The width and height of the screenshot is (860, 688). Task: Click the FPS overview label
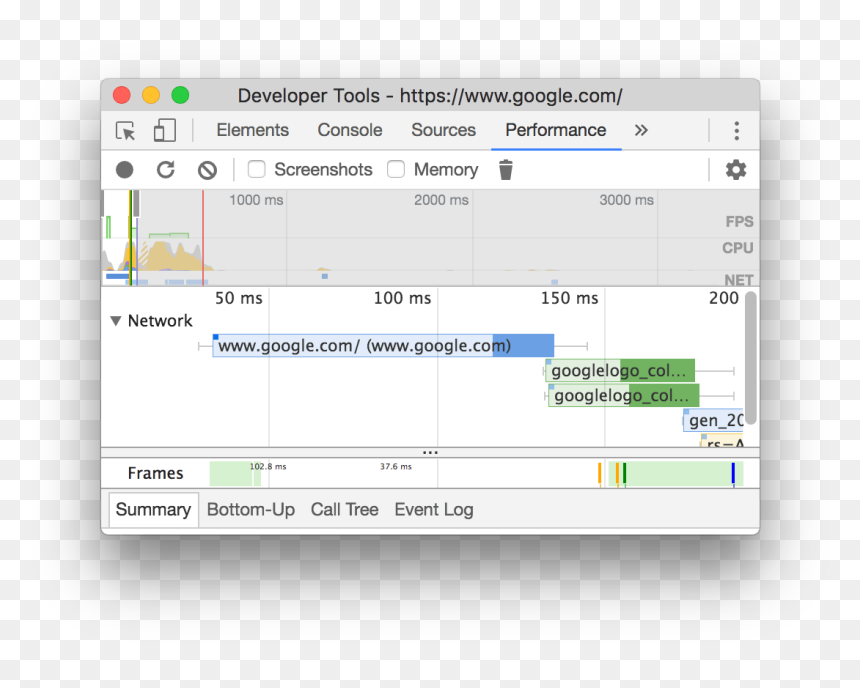[x=739, y=222]
